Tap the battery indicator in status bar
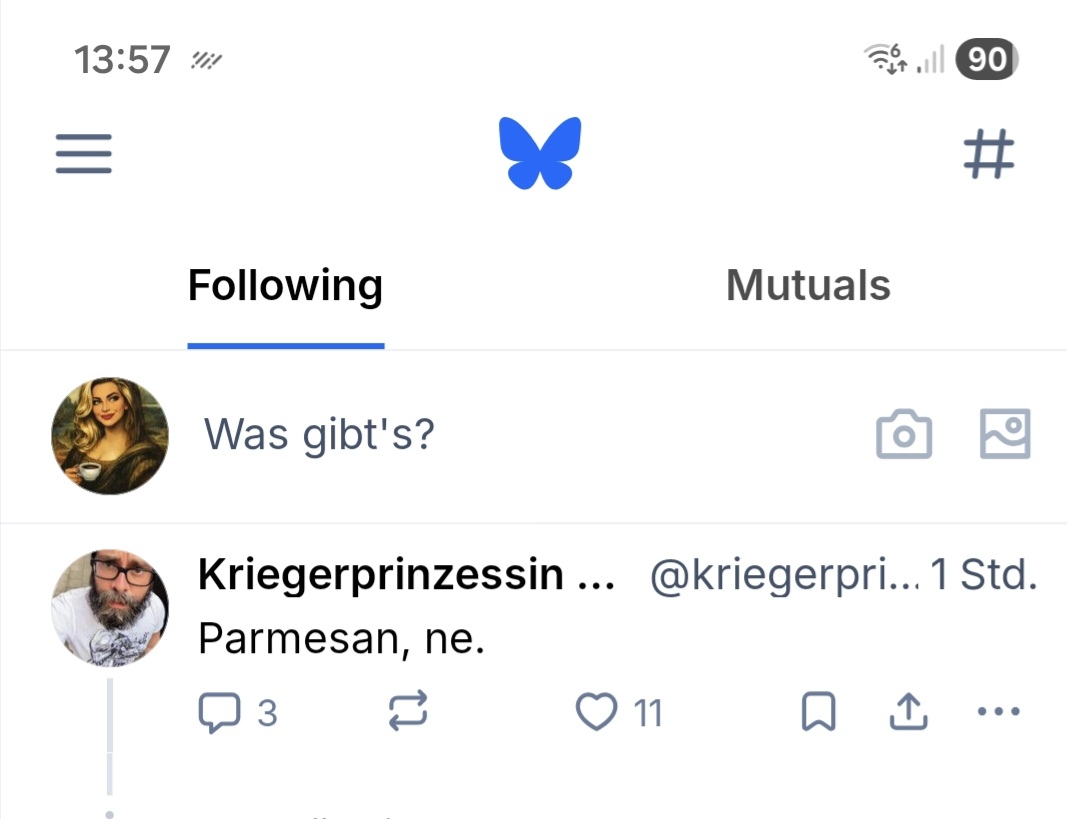Image resolution: width=1067 pixels, height=819 pixels. point(986,60)
